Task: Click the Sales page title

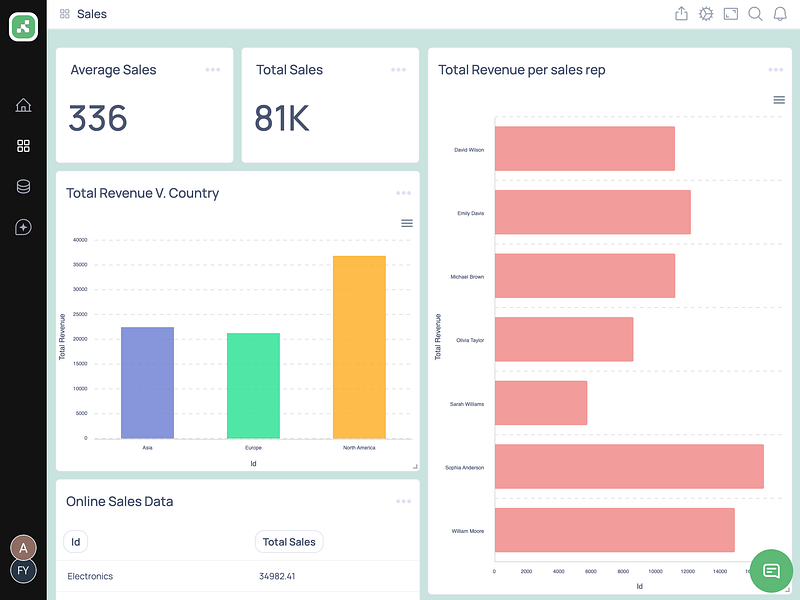Action: [92, 14]
